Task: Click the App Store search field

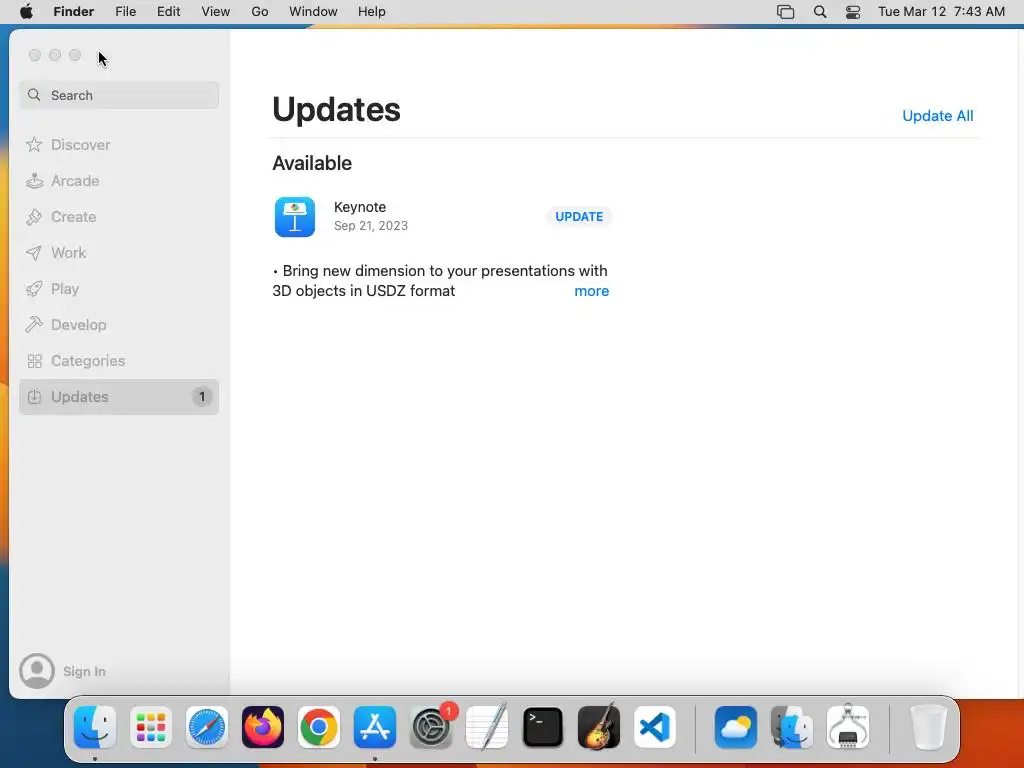Action: pyautogui.click(x=119, y=95)
